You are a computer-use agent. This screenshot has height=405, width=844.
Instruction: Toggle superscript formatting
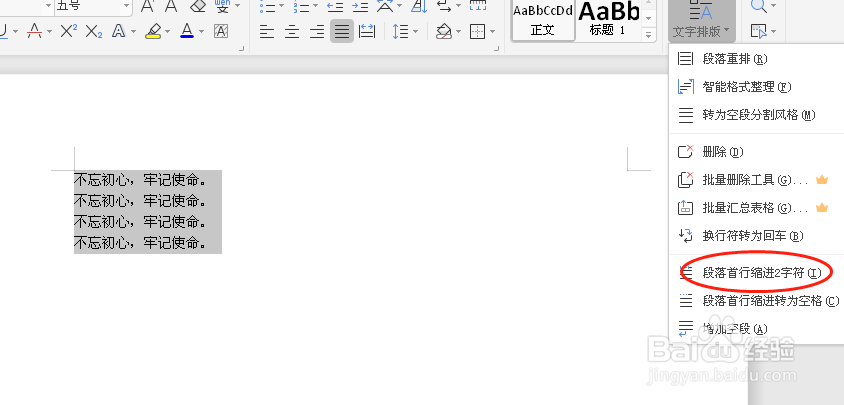click(68, 32)
